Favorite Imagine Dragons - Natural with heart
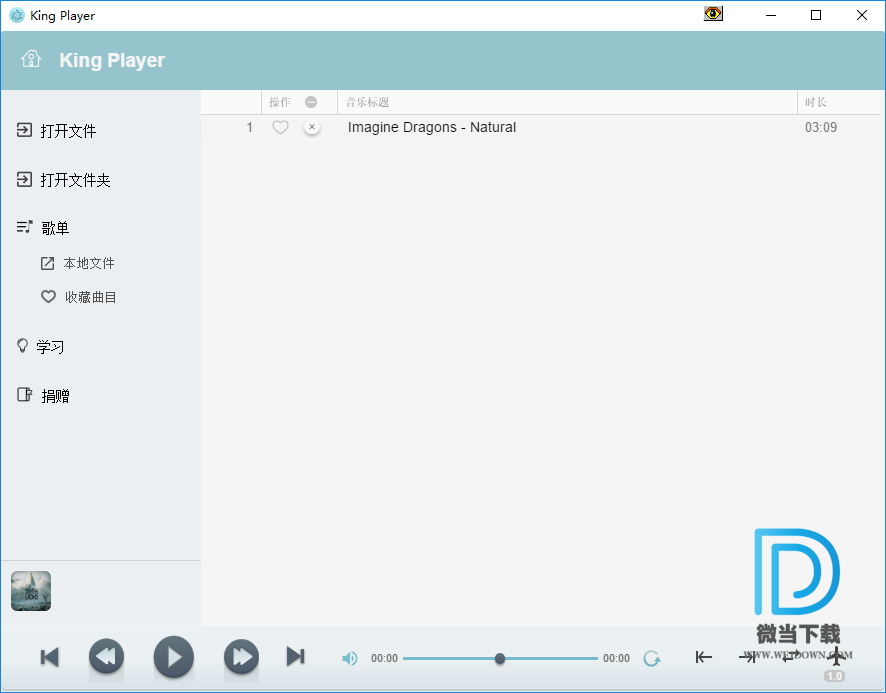The height and width of the screenshot is (693, 886). (280, 127)
